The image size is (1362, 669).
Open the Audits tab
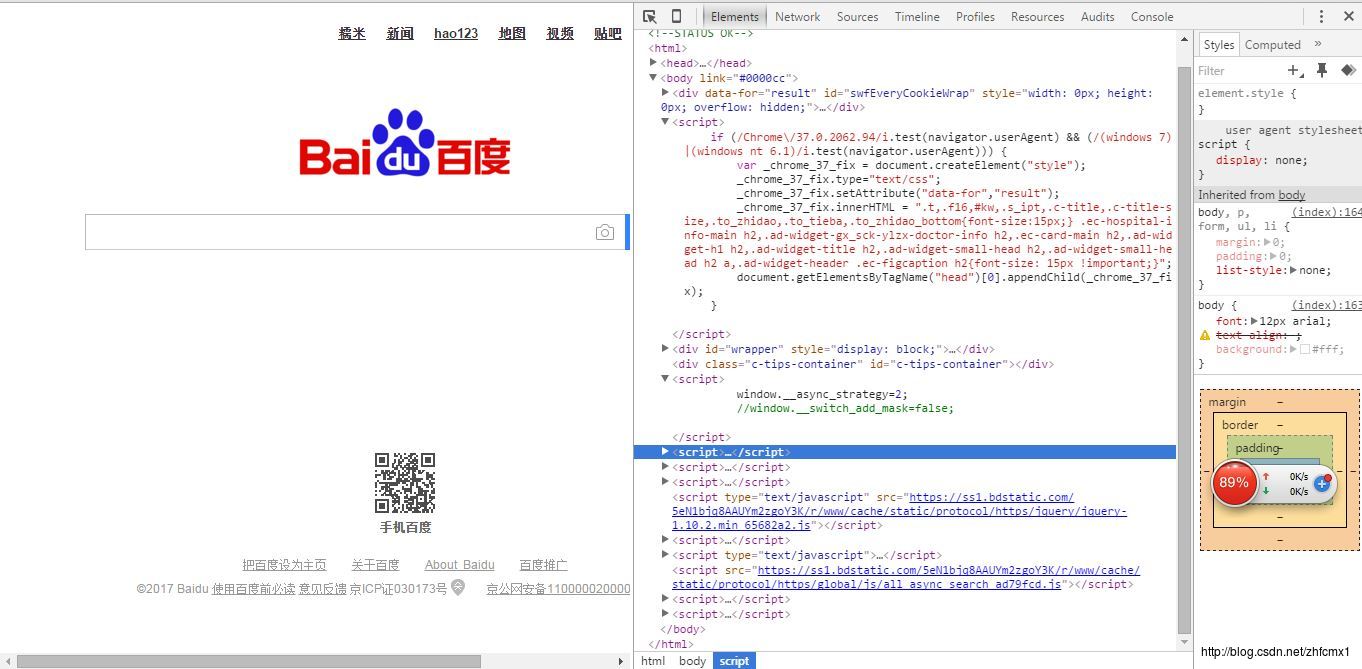[1097, 16]
